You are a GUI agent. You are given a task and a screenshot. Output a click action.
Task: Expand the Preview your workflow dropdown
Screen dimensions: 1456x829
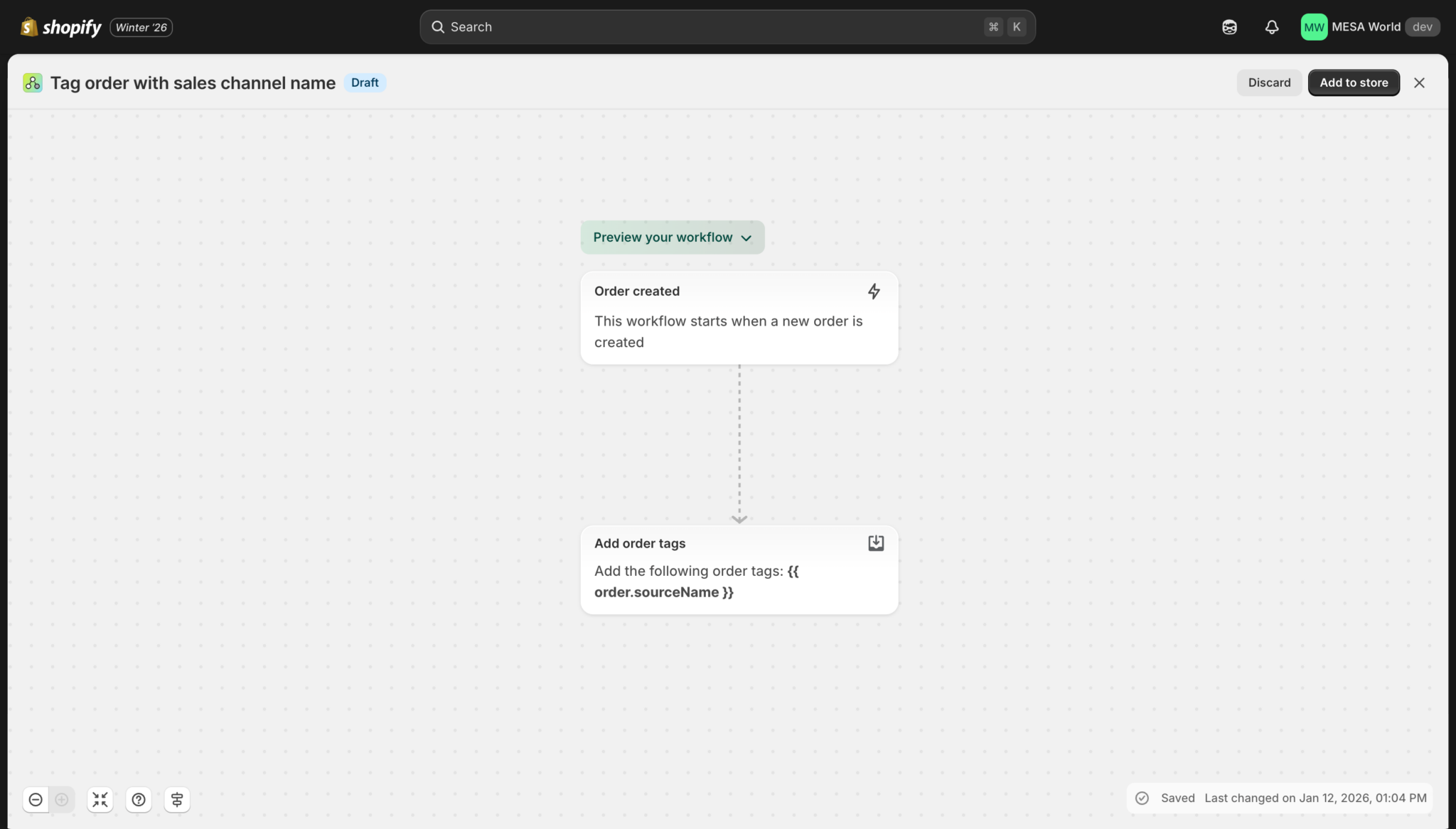click(x=672, y=237)
